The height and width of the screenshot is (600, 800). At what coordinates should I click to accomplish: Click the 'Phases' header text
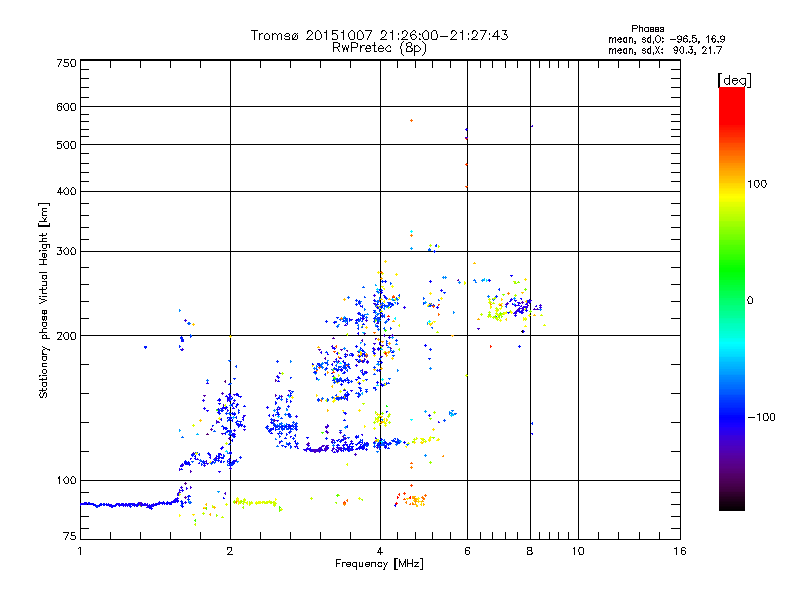coord(647,29)
